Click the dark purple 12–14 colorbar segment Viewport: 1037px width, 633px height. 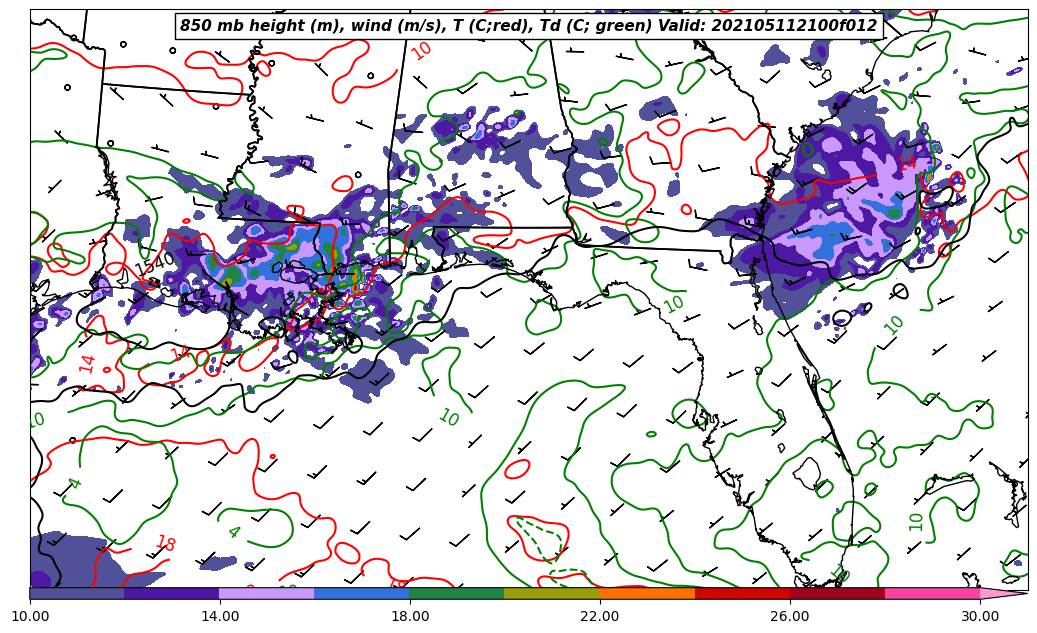(x=172, y=593)
